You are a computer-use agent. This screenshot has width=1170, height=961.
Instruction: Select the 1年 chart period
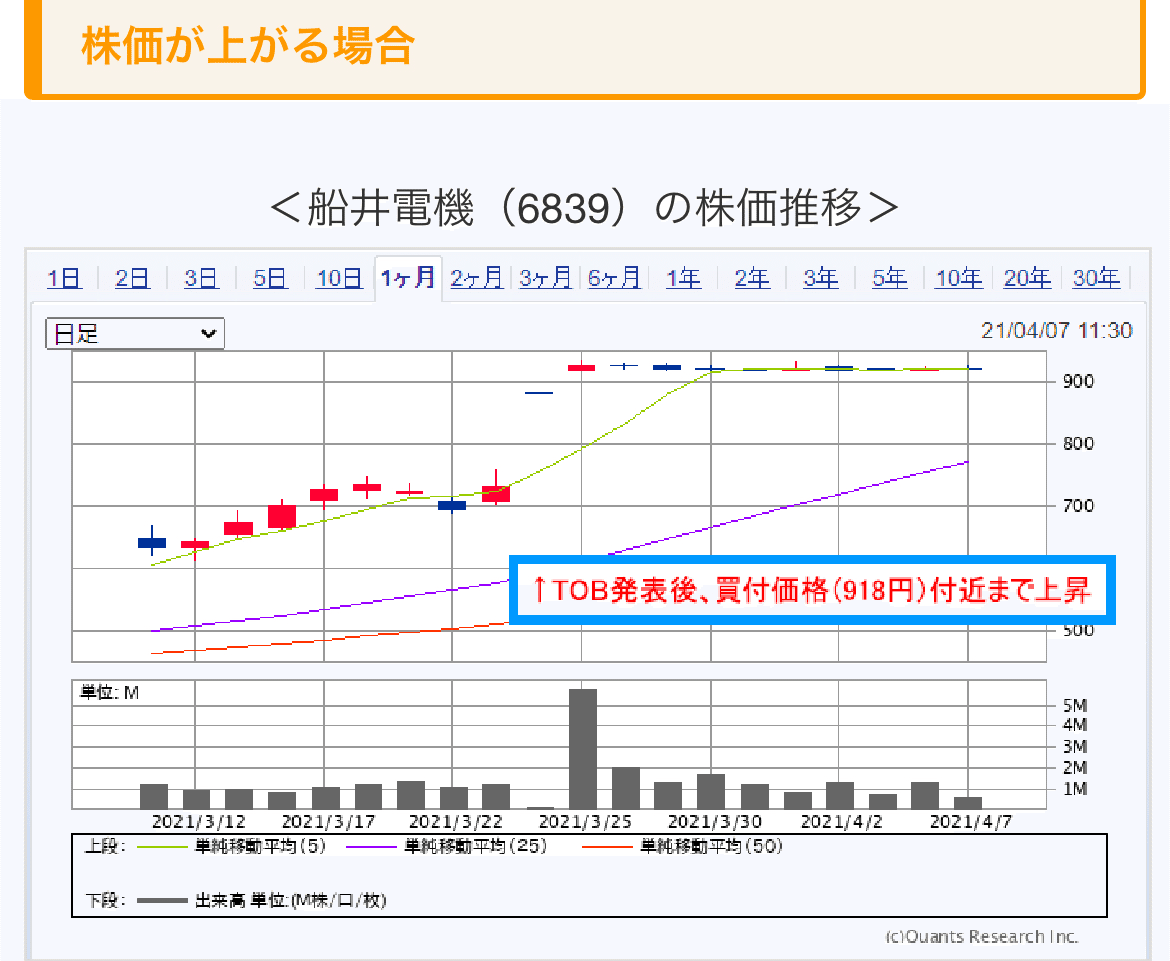tap(683, 278)
